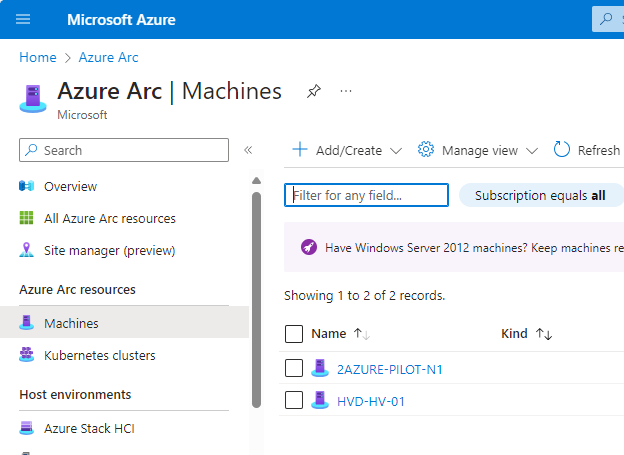Collapse the sidebar with double chevron

click(248, 150)
